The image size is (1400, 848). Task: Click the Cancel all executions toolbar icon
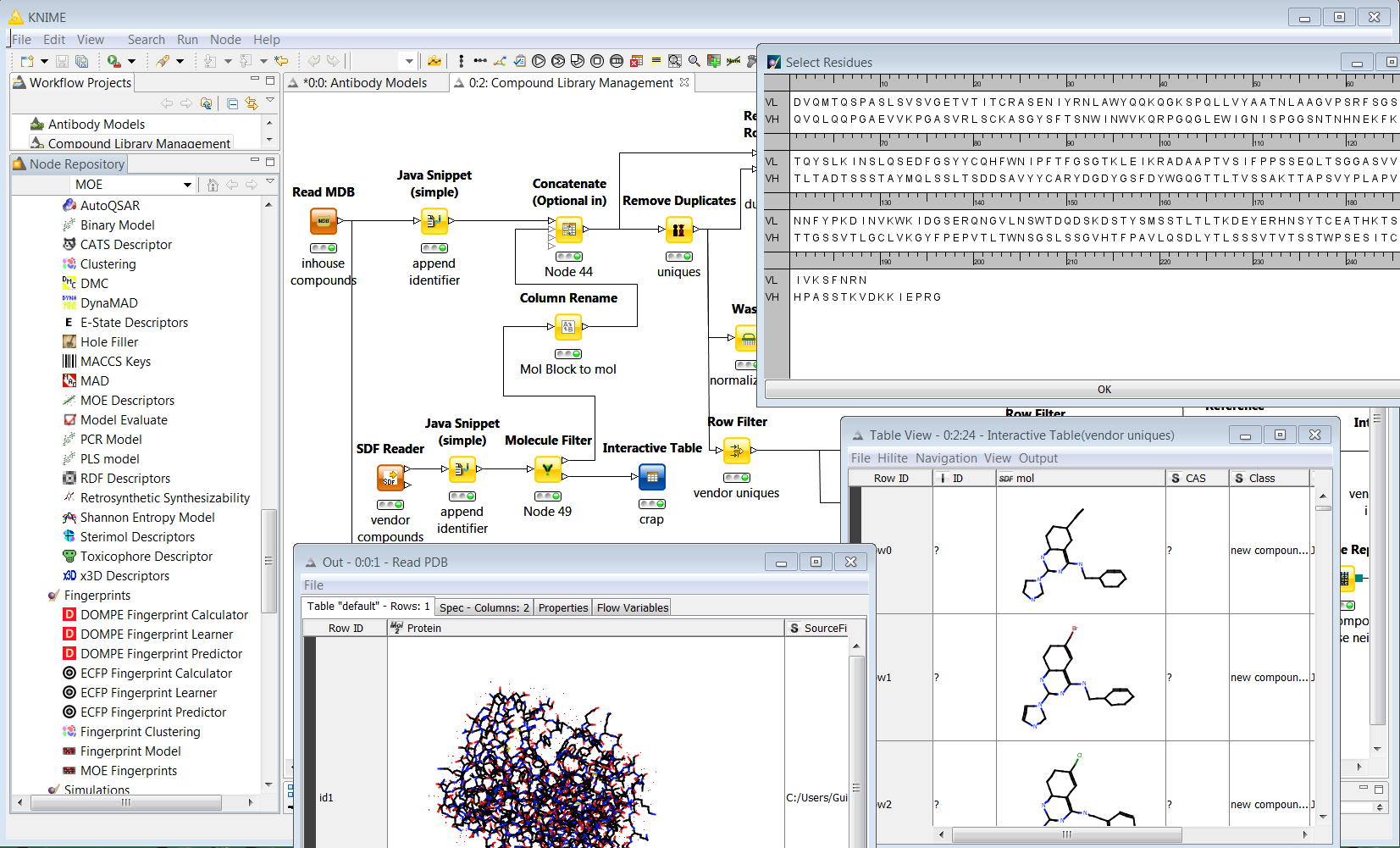pyautogui.click(x=617, y=61)
